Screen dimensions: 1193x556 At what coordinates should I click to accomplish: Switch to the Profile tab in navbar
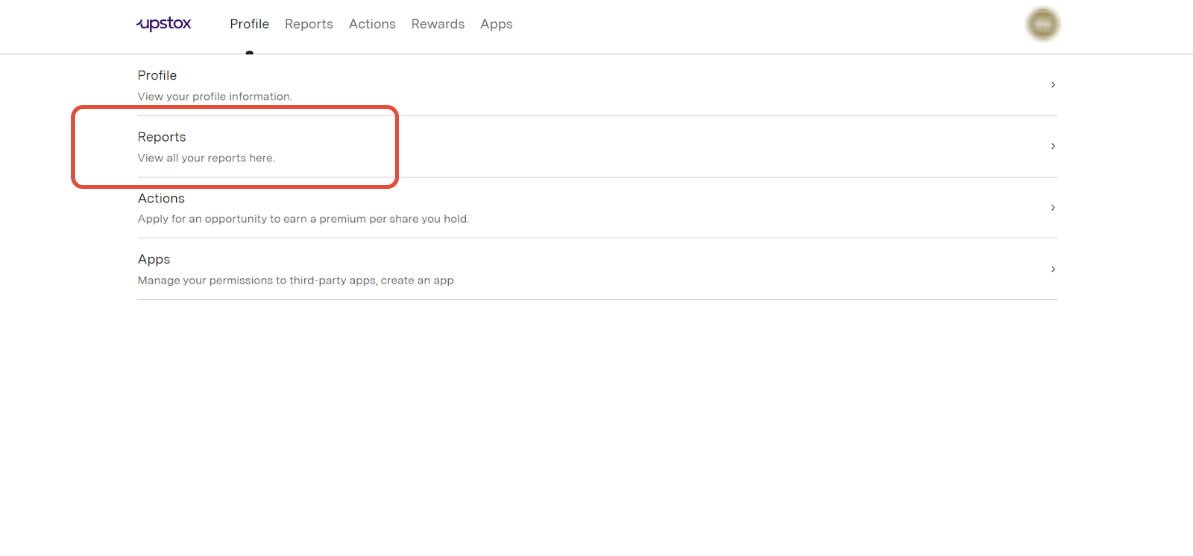coord(249,24)
